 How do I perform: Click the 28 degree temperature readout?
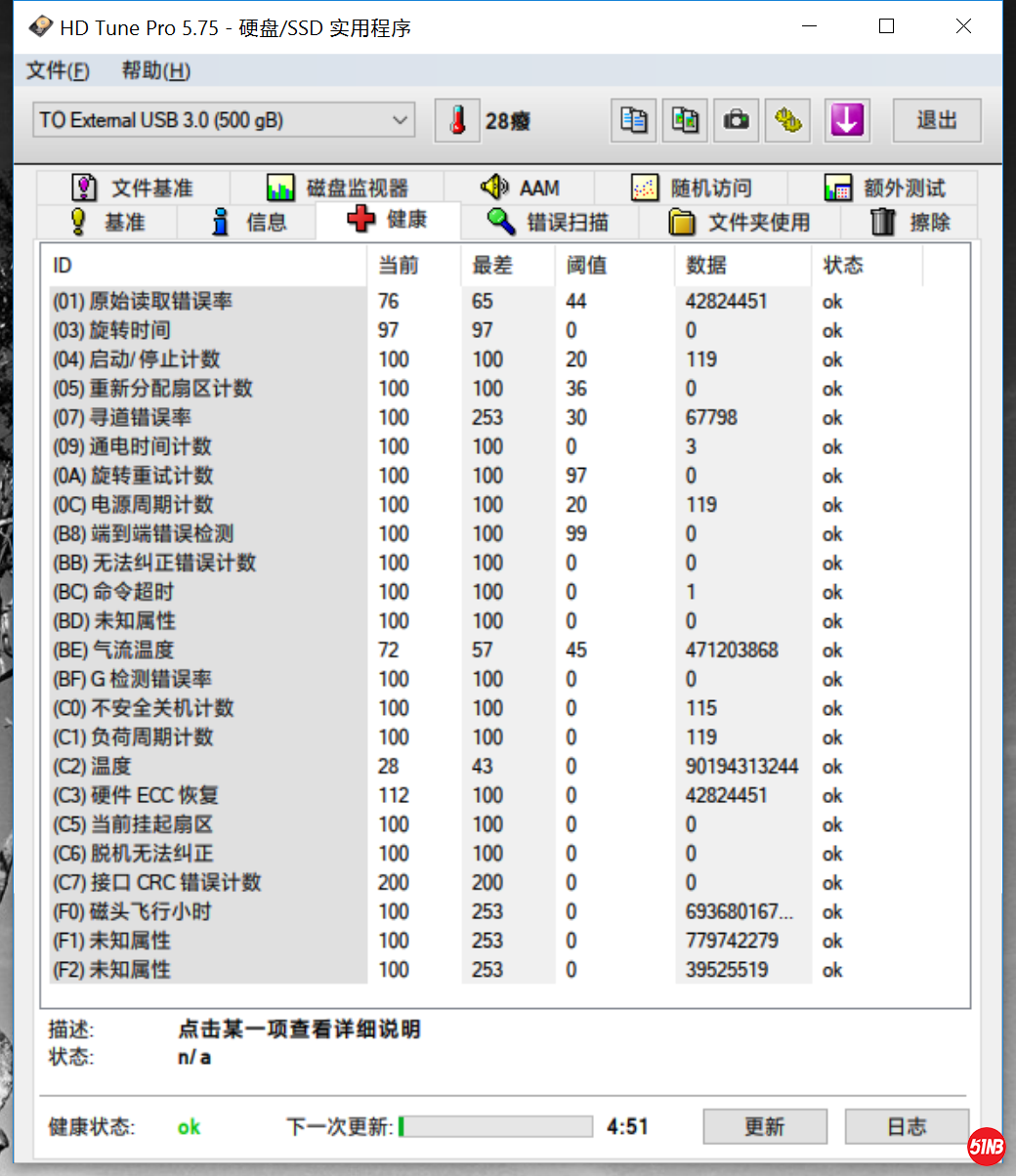coord(508,121)
